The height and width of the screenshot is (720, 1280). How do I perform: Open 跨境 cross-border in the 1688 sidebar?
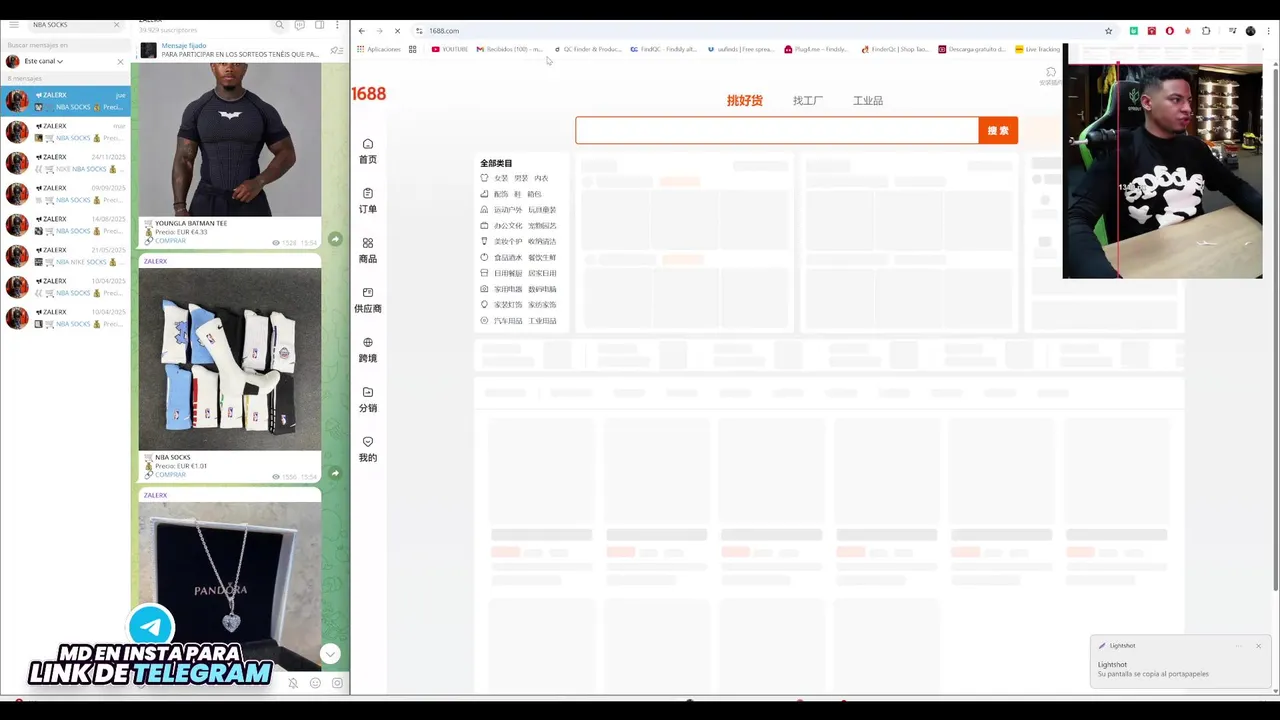tap(368, 350)
